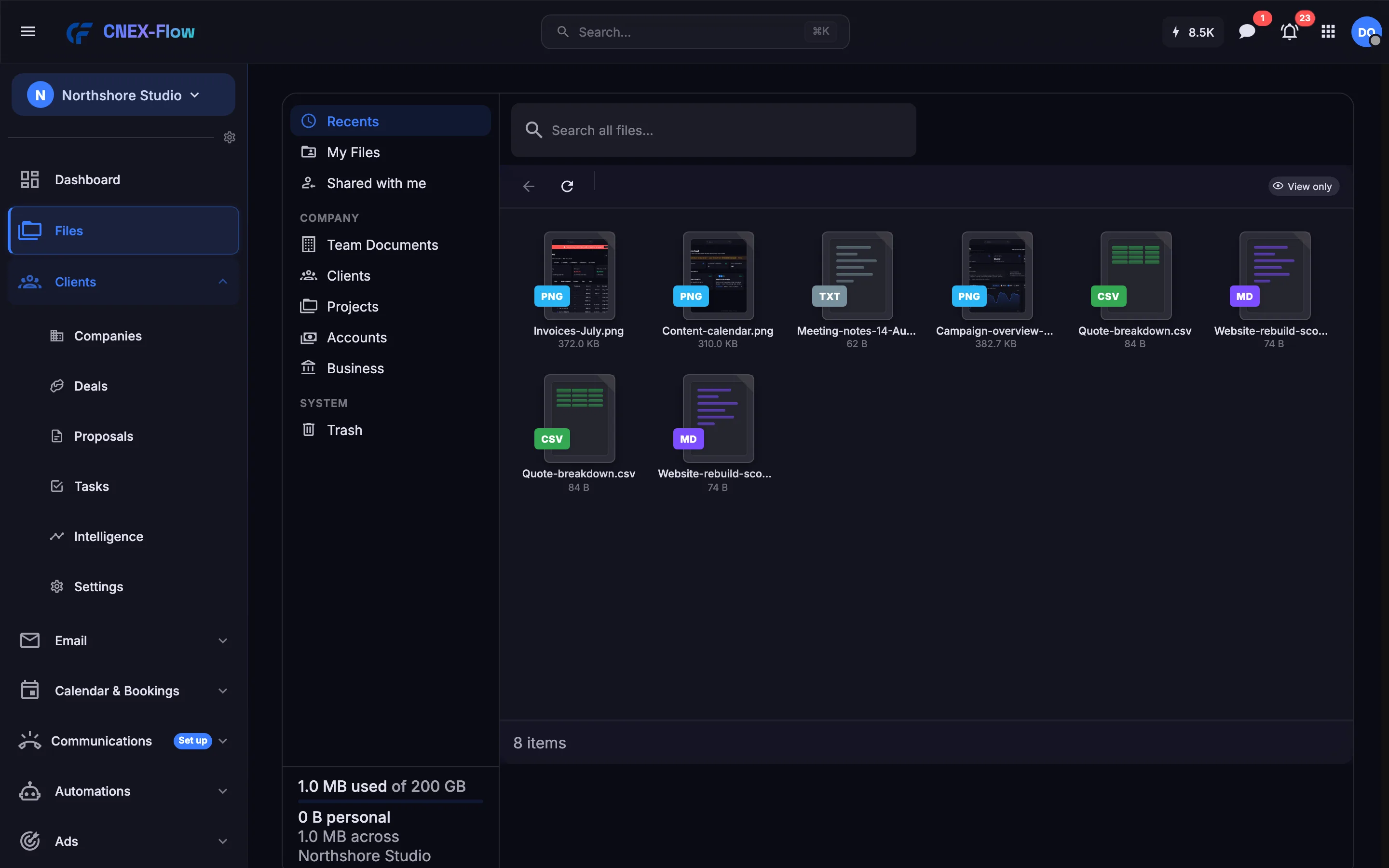
Task: Open the Projects folder
Action: coord(390,307)
